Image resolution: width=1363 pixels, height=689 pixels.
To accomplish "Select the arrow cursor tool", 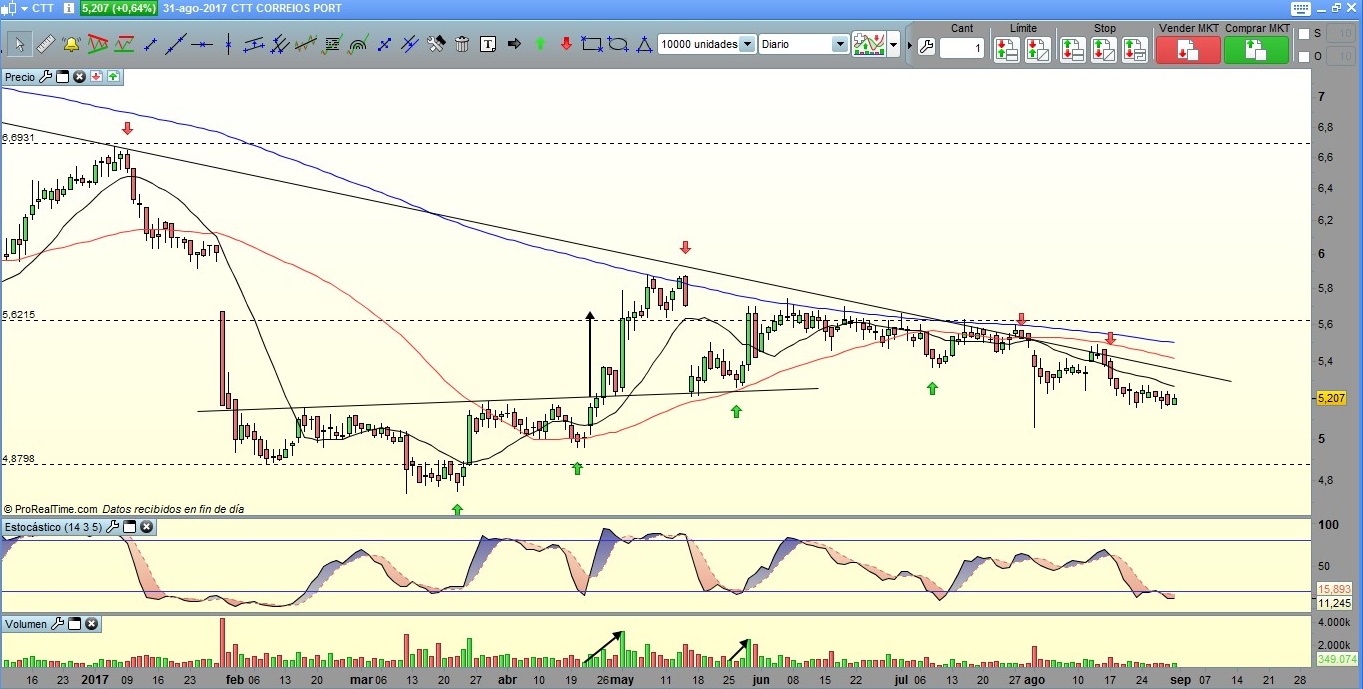I will click(19, 44).
